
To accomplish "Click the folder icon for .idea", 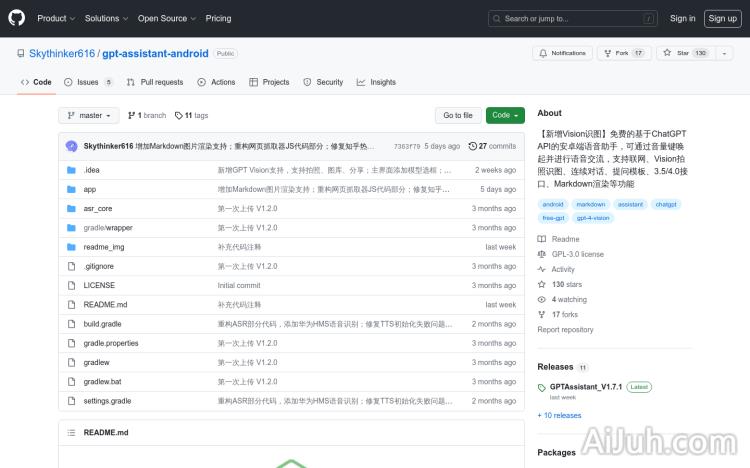I will point(71,170).
